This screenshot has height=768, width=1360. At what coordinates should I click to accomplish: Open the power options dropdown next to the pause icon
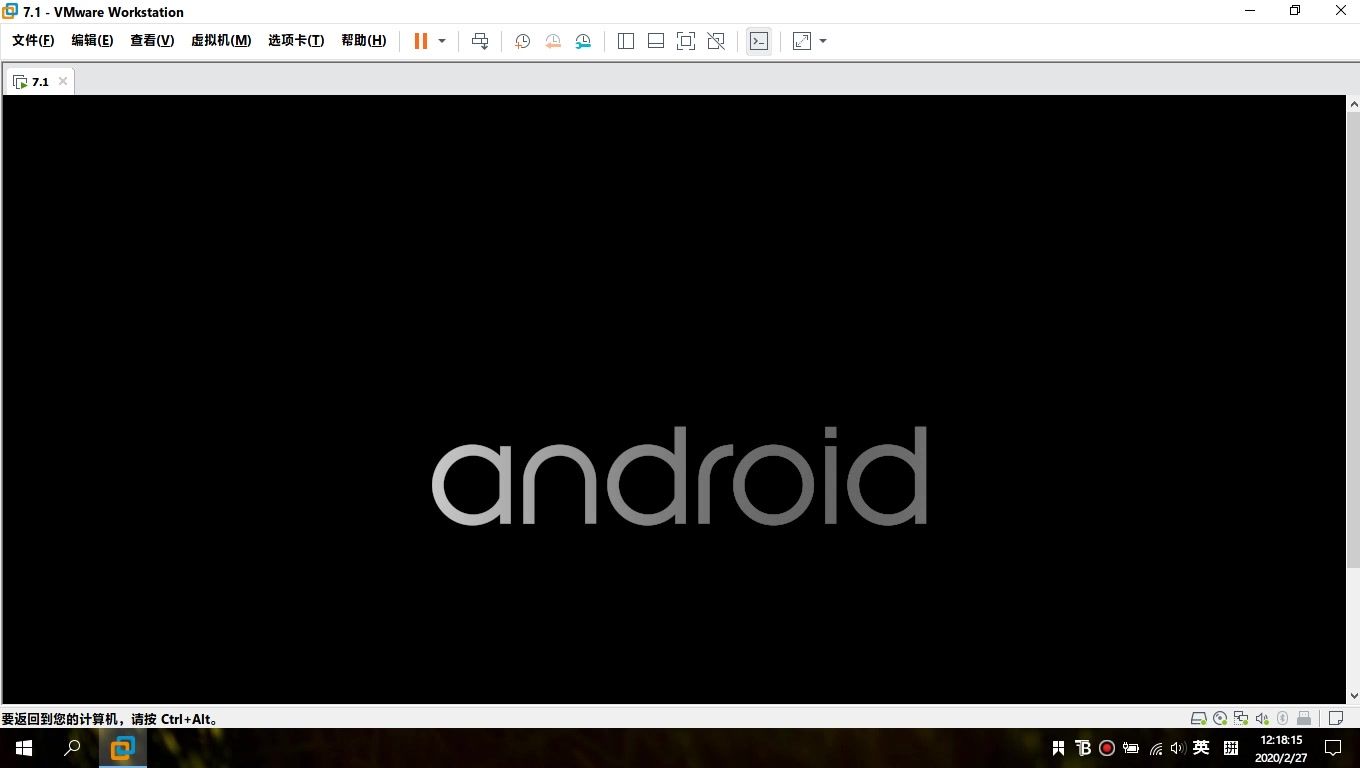(442, 41)
